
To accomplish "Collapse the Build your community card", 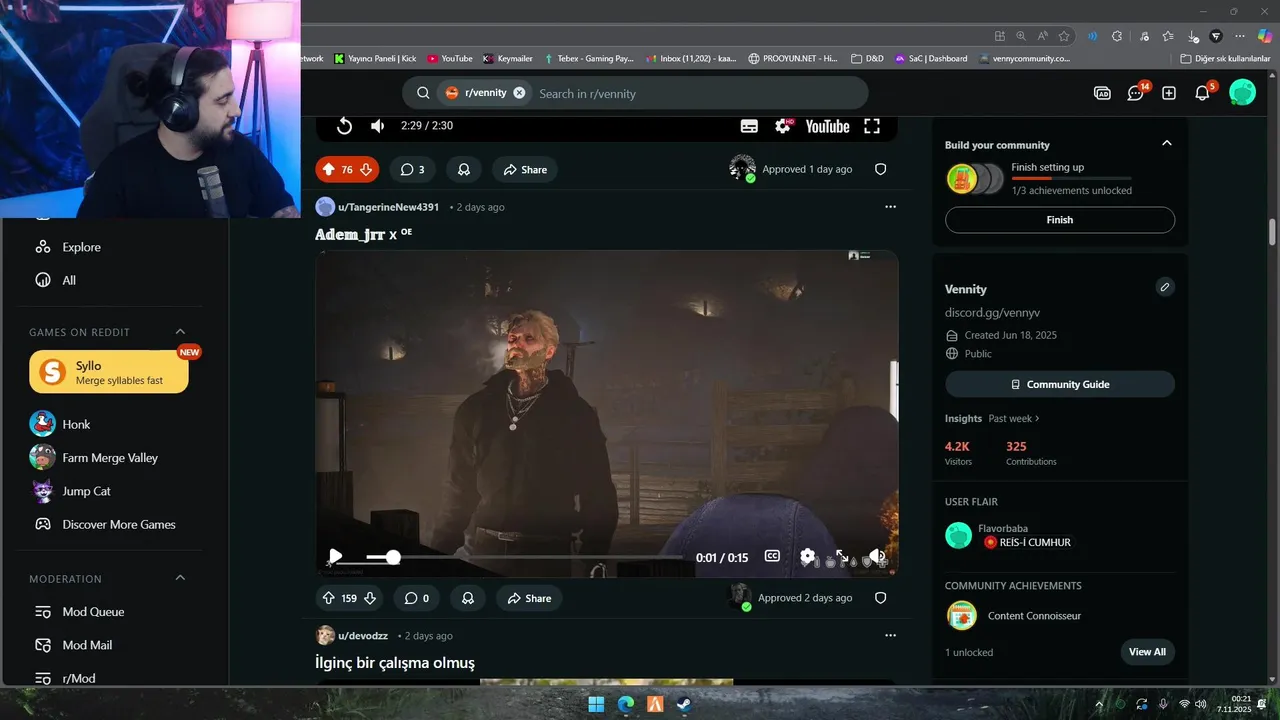I will pos(1166,144).
